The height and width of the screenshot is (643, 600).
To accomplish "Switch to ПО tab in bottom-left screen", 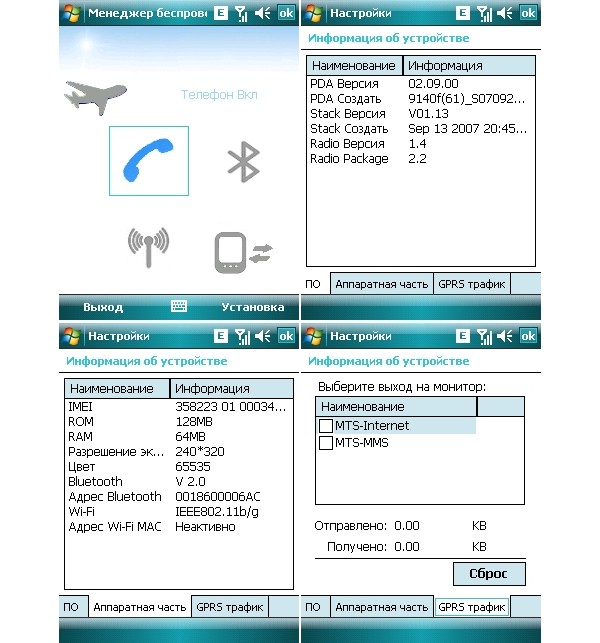I will pyautogui.click(x=71, y=607).
